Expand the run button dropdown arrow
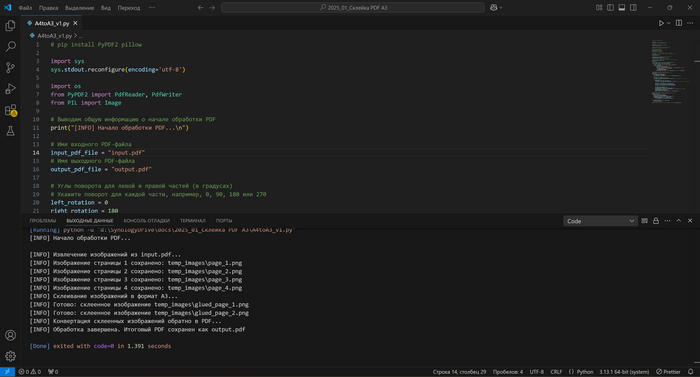The image size is (700, 377). 669,23
